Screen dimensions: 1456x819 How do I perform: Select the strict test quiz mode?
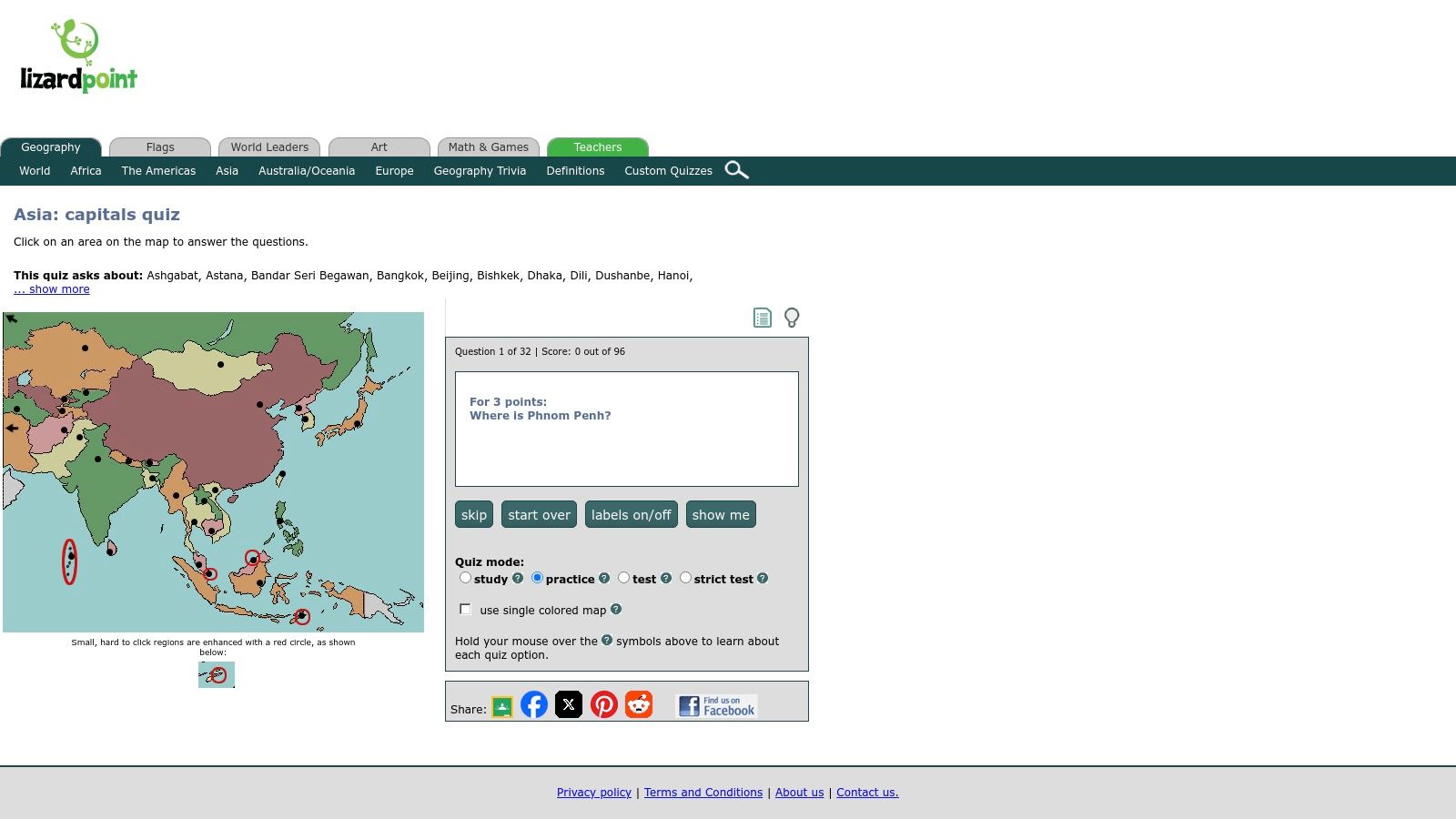[685, 578]
